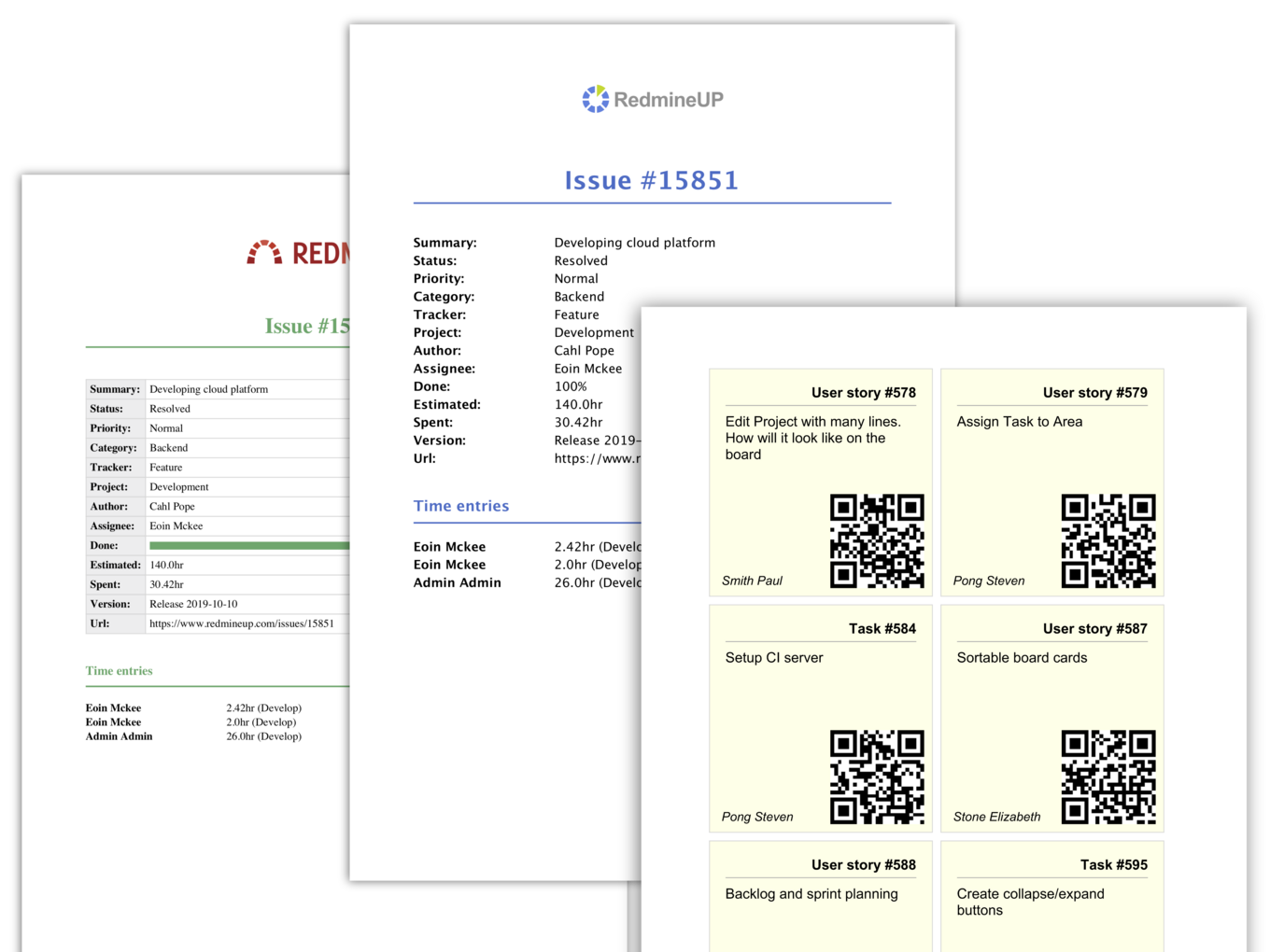Viewport: 1270px width, 952px height.
Task: Click assignee name Smith Paul
Action: [752, 581]
